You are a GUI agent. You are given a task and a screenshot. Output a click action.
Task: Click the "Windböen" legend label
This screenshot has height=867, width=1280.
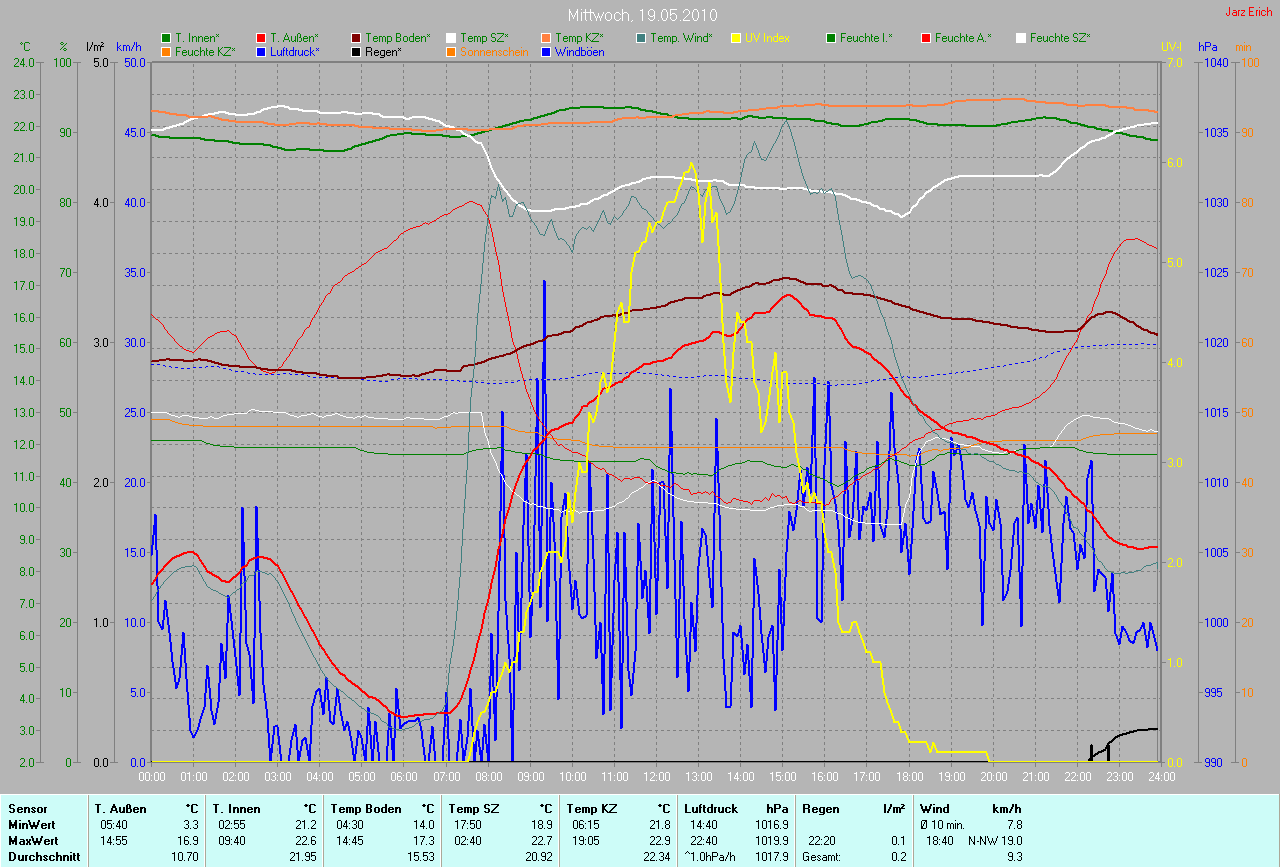click(579, 51)
